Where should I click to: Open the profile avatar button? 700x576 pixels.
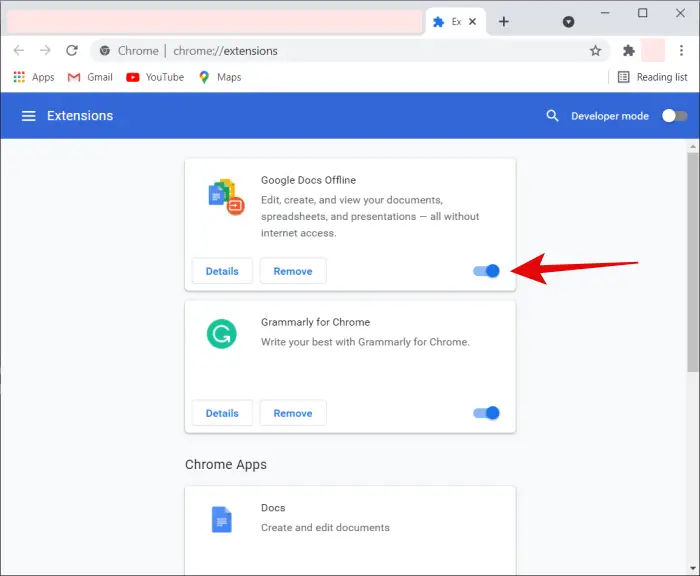pyautogui.click(x=653, y=50)
